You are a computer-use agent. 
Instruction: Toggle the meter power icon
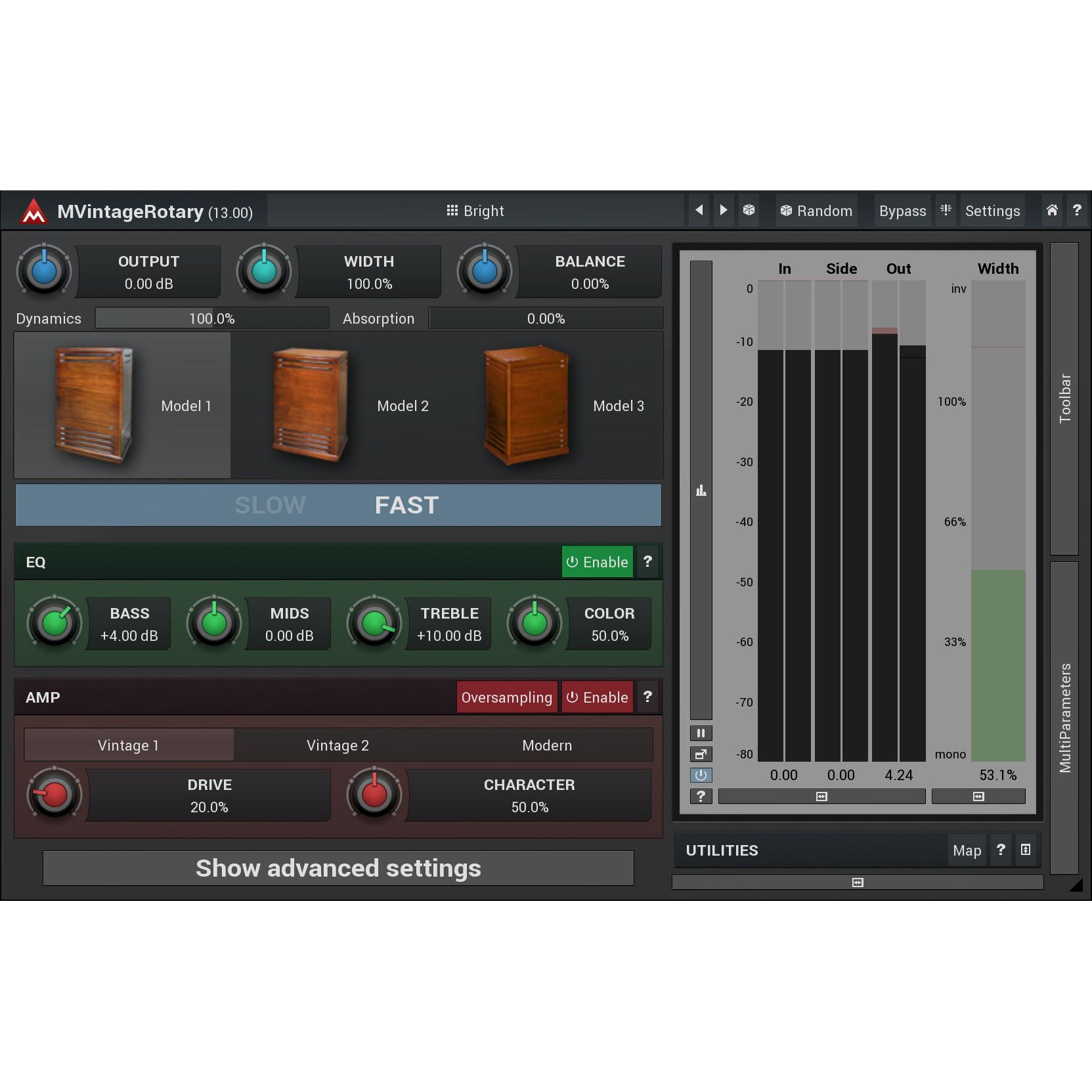[x=701, y=775]
